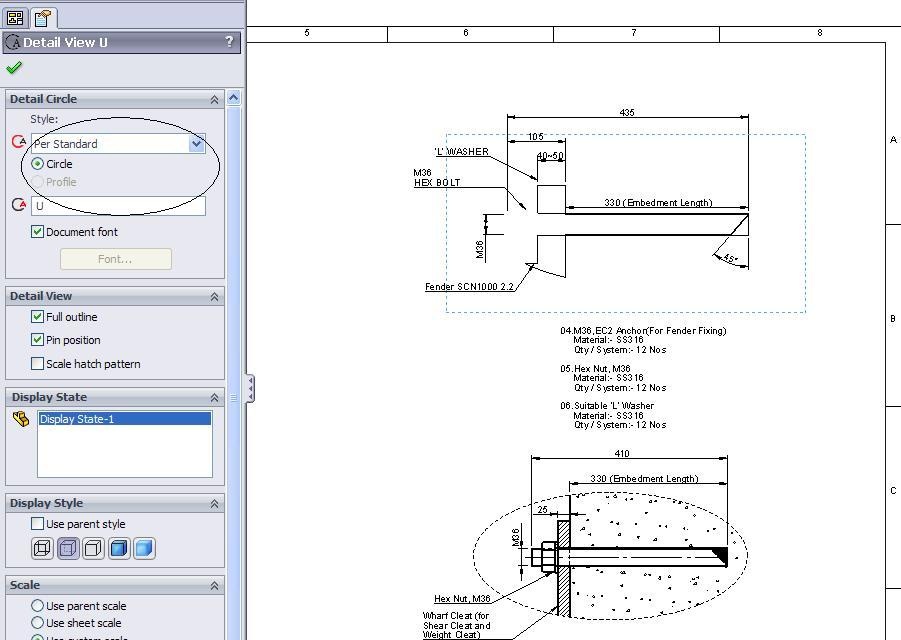Click the Wharf Cleat annotation note
Image resolution: width=901 pixels, height=640 pixels.
point(456,625)
